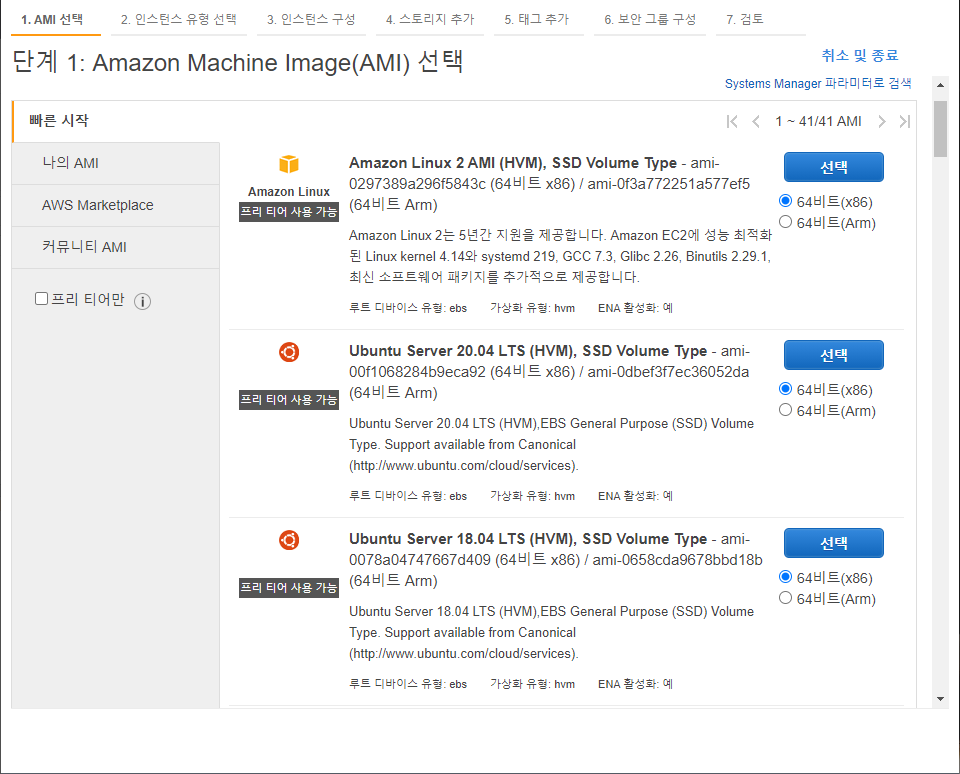Open AWS Marketplace in sidebar
The height and width of the screenshot is (774, 960).
click(116, 205)
